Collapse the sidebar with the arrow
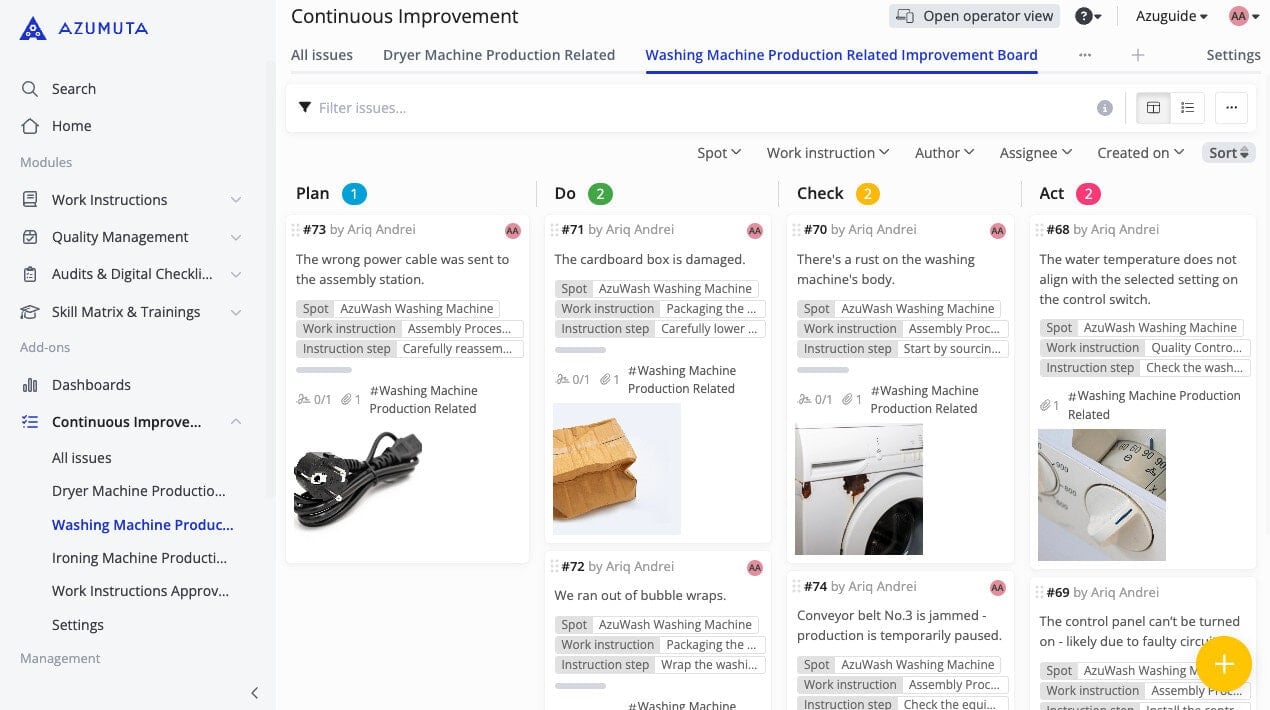Screen dimensions: 1270x710 coord(254,692)
